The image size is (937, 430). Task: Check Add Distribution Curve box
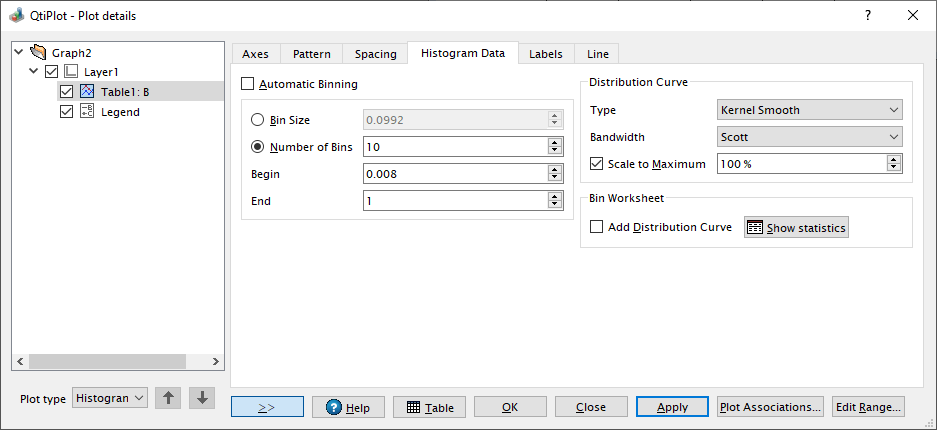(x=597, y=227)
